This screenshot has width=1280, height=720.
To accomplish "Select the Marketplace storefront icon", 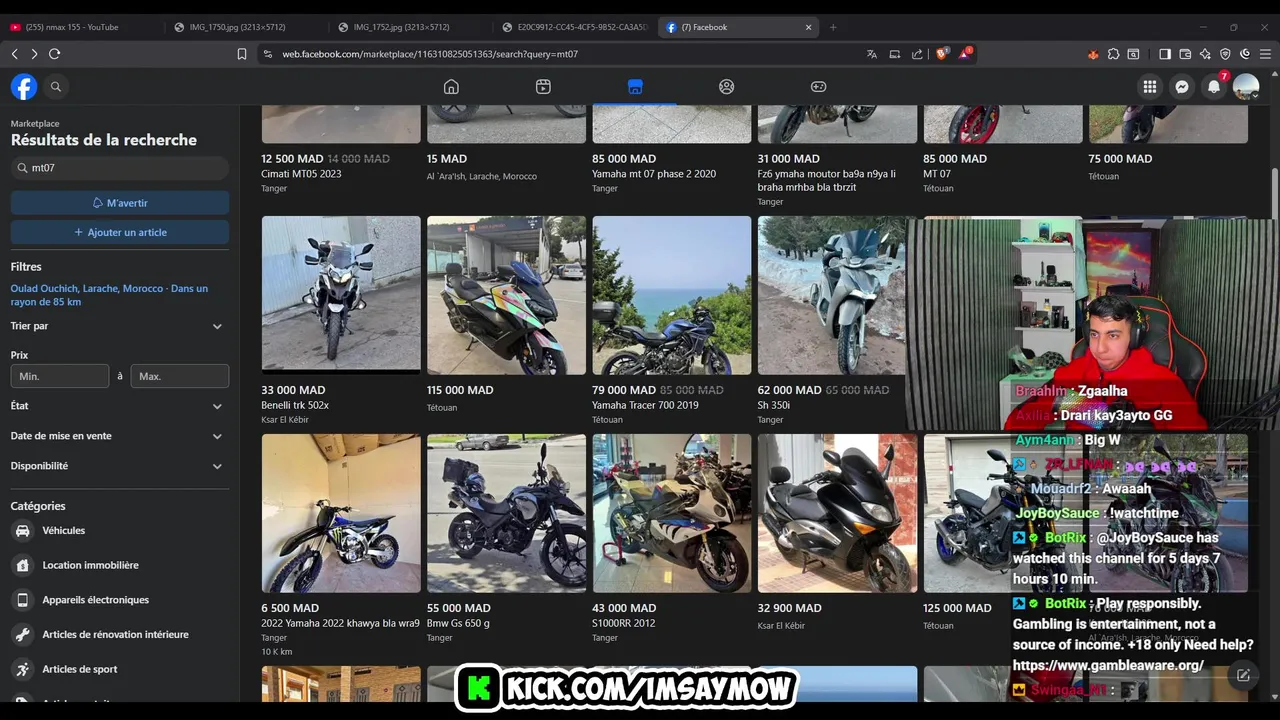I will pyautogui.click(x=635, y=87).
